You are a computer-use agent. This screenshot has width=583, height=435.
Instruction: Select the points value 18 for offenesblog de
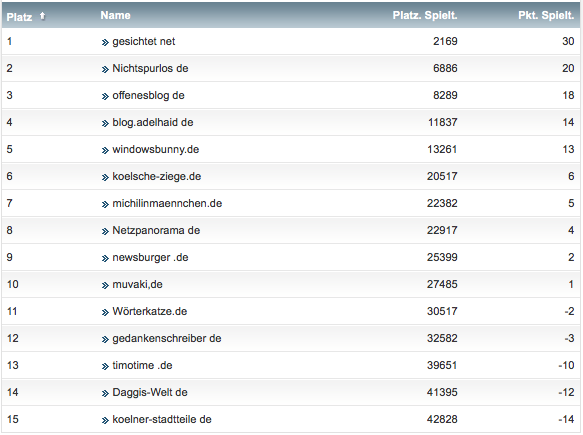(568, 95)
